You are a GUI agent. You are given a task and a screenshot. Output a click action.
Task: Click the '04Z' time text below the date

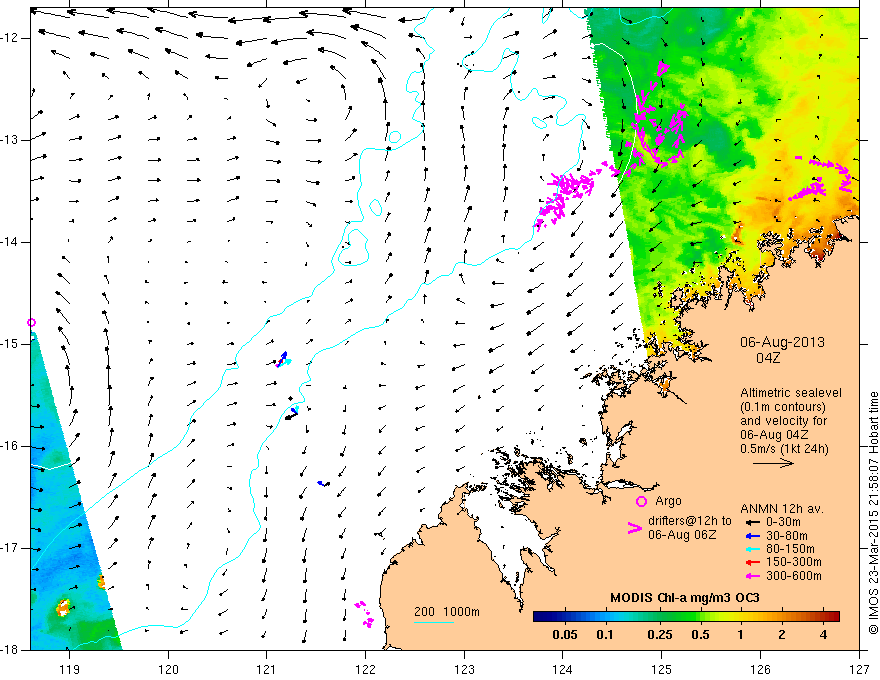pyautogui.click(x=768, y=358)
